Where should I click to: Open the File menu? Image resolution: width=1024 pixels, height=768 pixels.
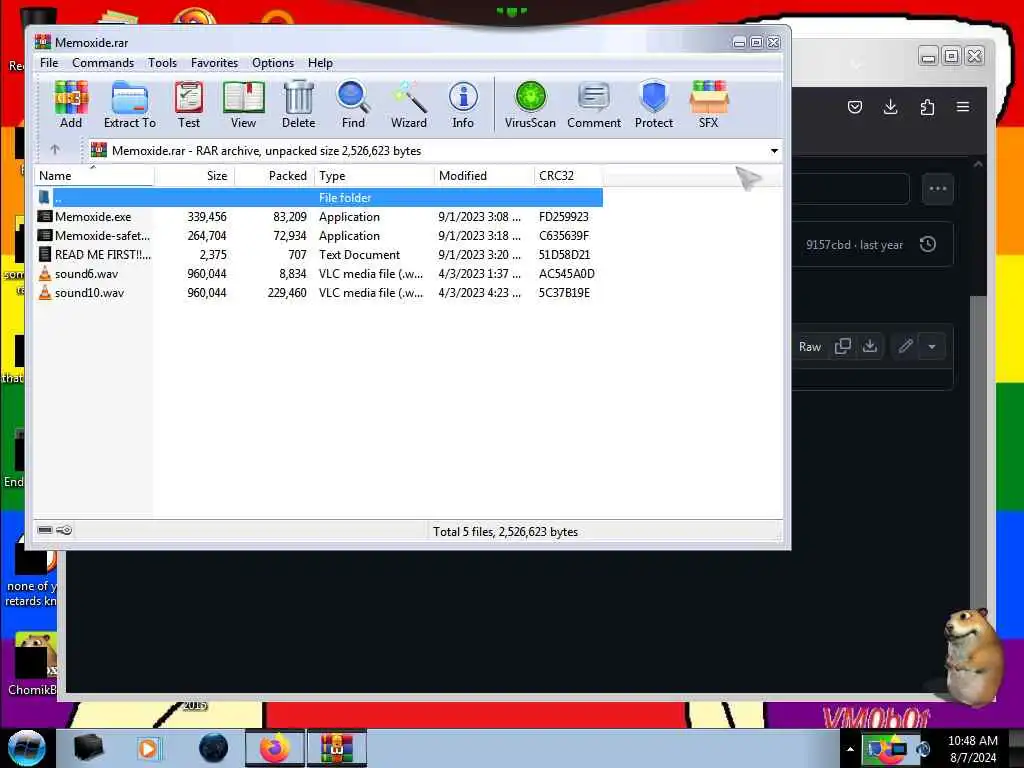tap(49, 63)
